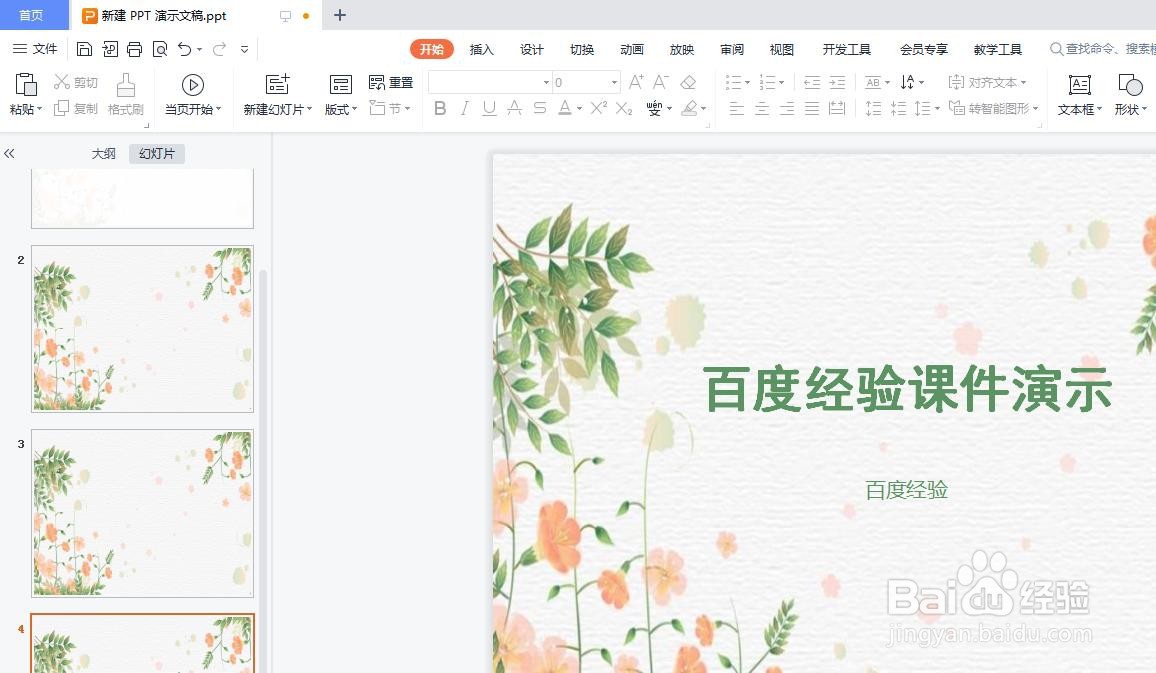Open Print Preview icon

coord(159,49)
